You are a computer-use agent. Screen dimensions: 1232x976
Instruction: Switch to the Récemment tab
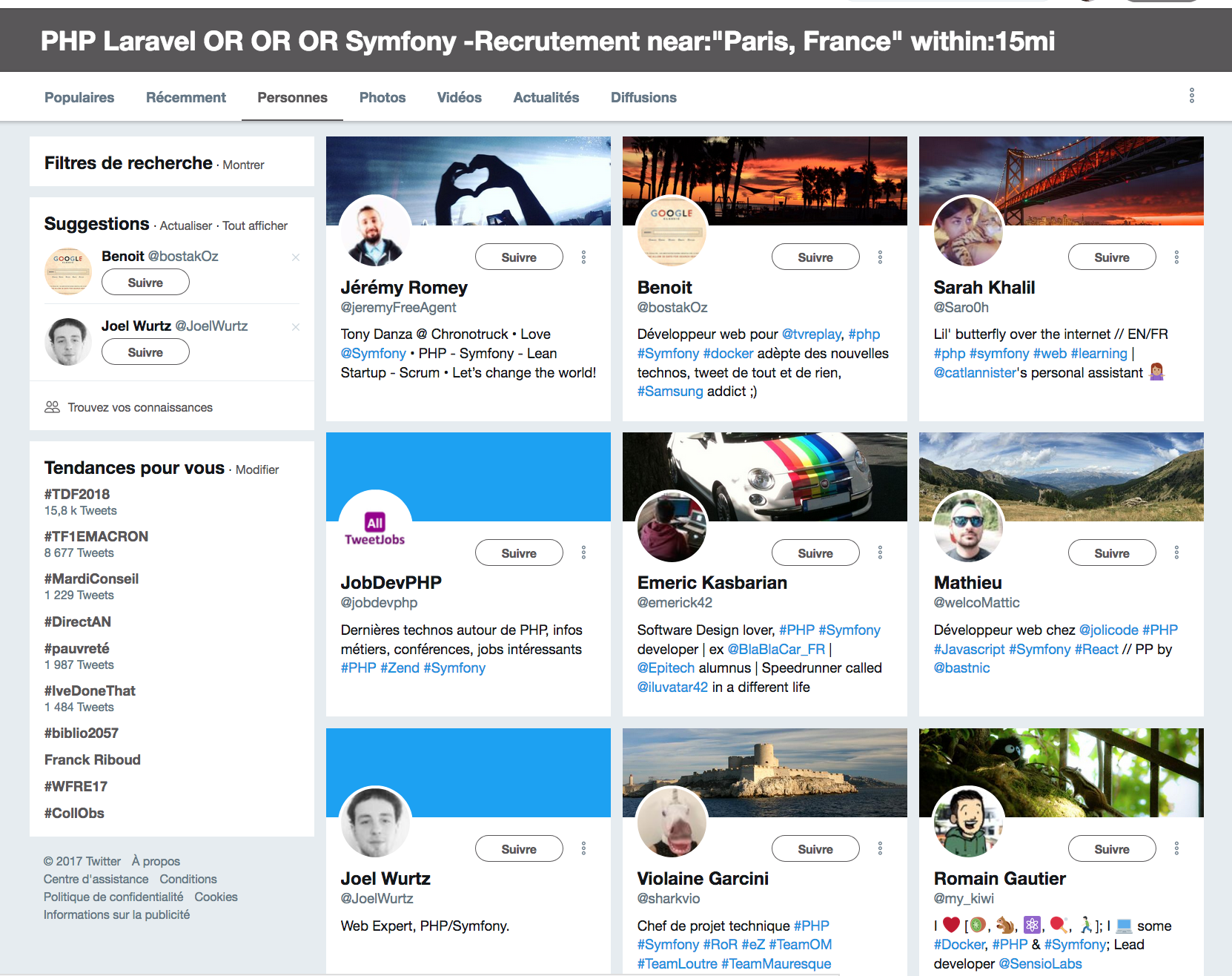coord(186,97)
